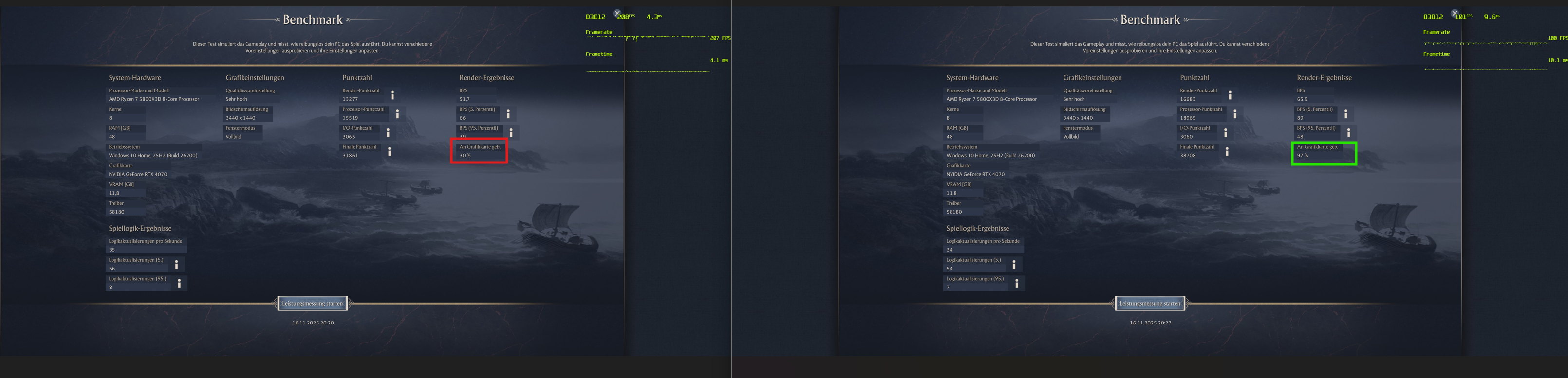
Task: Click Windows 10 Home build text in right benchmark
Action: tap(990, 156)
